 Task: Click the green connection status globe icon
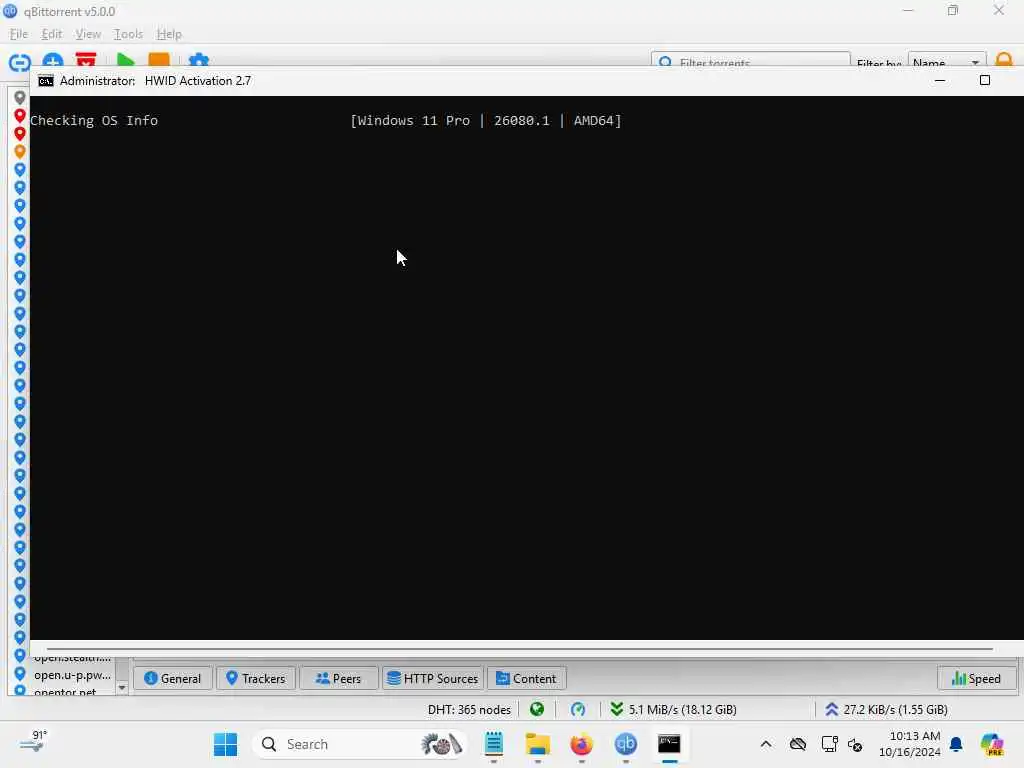(537, 709)
